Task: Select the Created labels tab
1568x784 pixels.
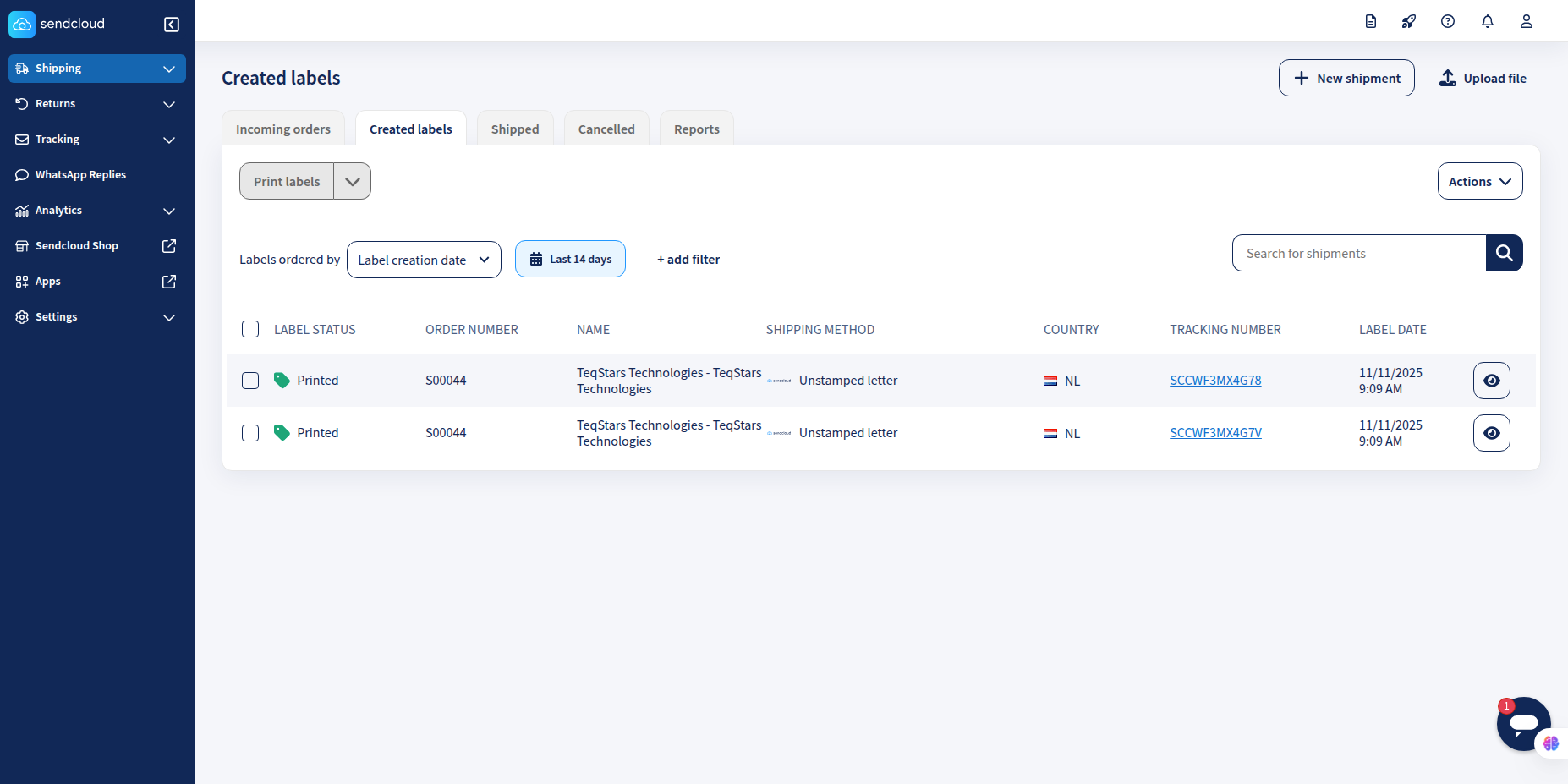Action: pyautogui.click(x=411, y=129)
